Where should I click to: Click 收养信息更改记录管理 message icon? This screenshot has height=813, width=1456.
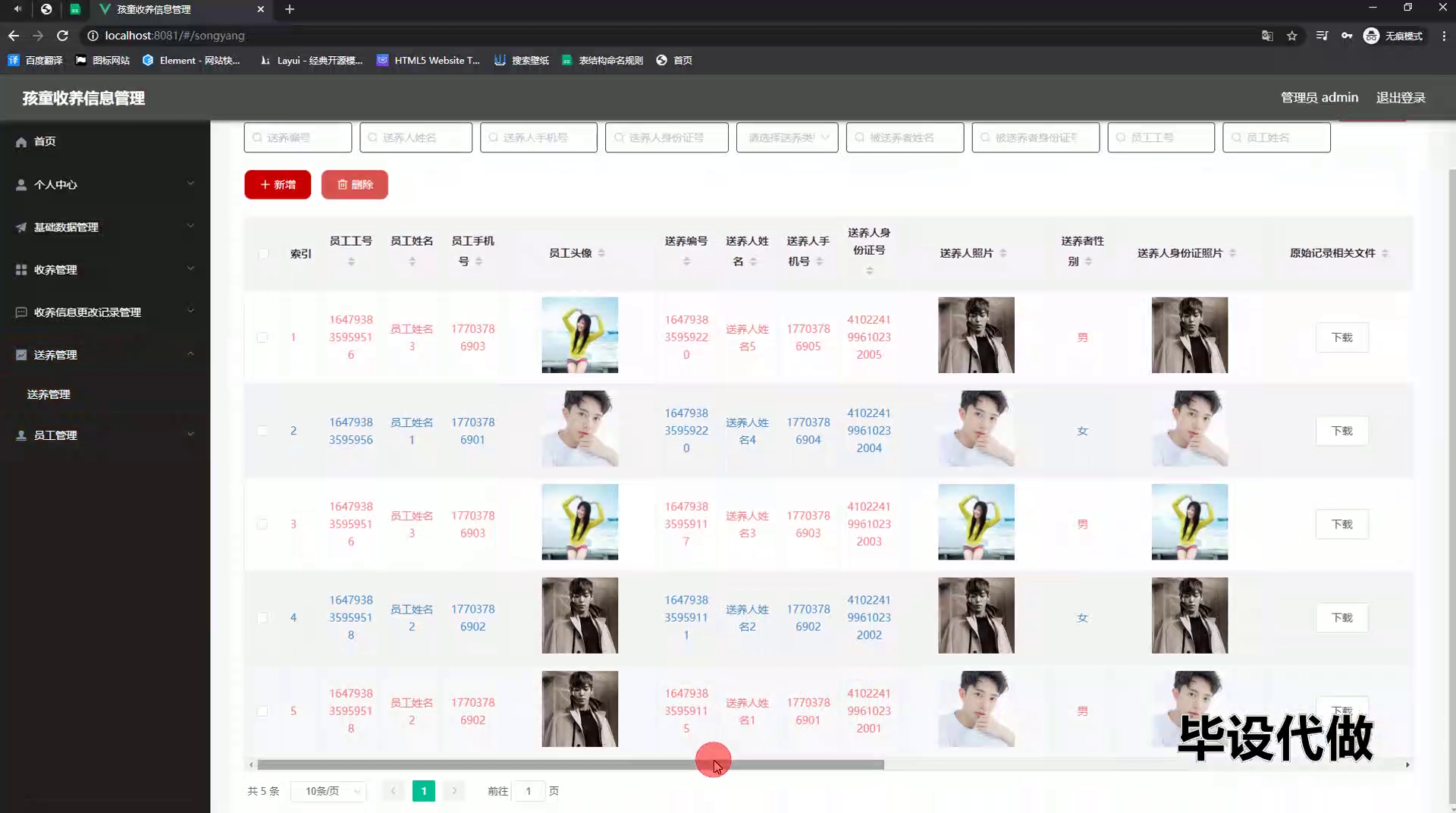[21, 312]
